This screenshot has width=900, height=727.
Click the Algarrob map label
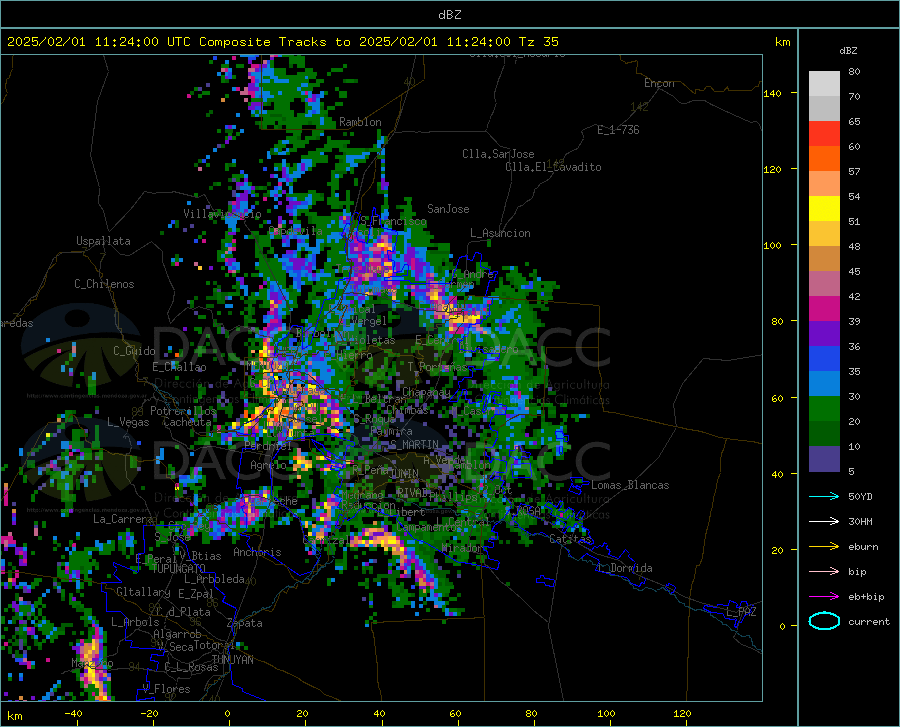[177, 634]
